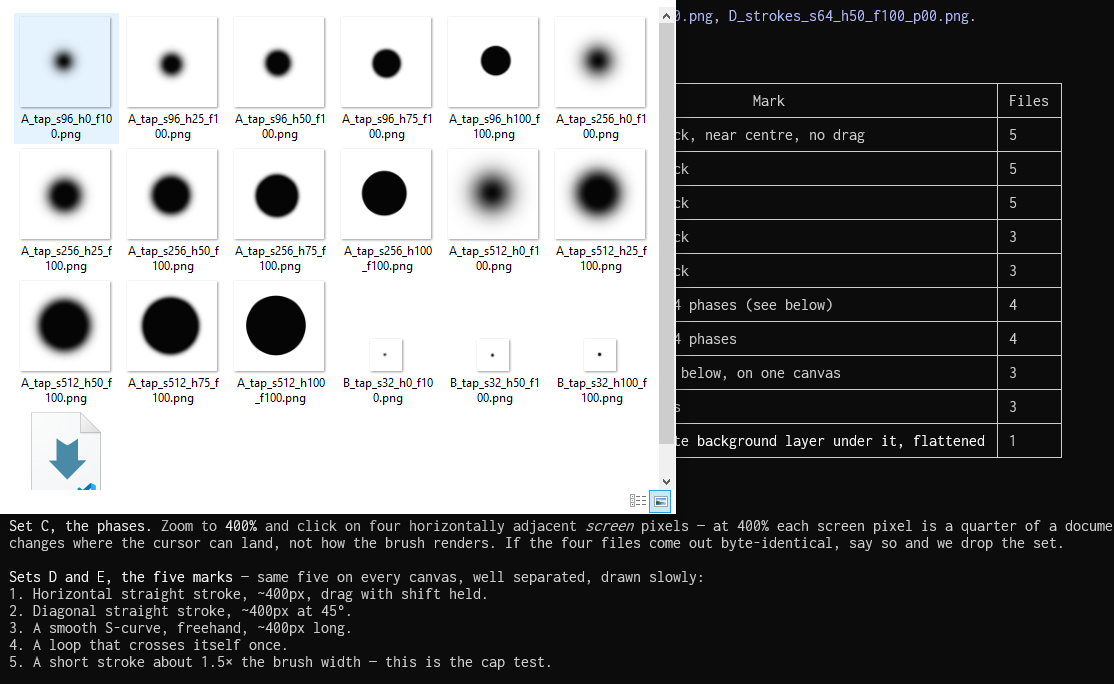Select the A_tap_s96_h0_f100.png thumbnail
Image resolution: width=1114 pixels, height=684 pixels.
(65, 62)
